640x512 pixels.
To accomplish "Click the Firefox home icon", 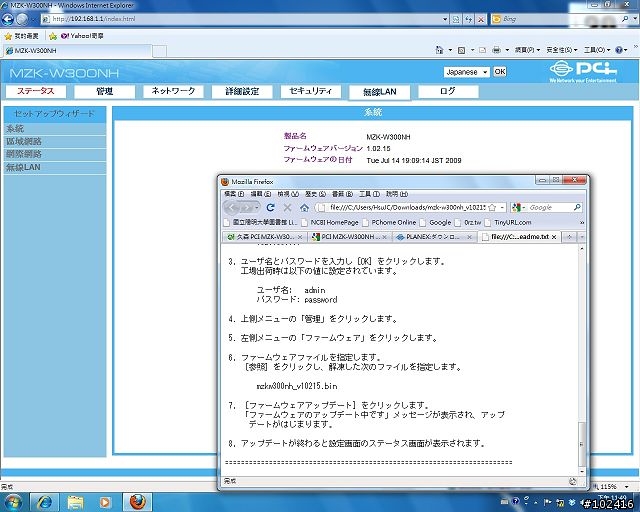I will 304,208.
